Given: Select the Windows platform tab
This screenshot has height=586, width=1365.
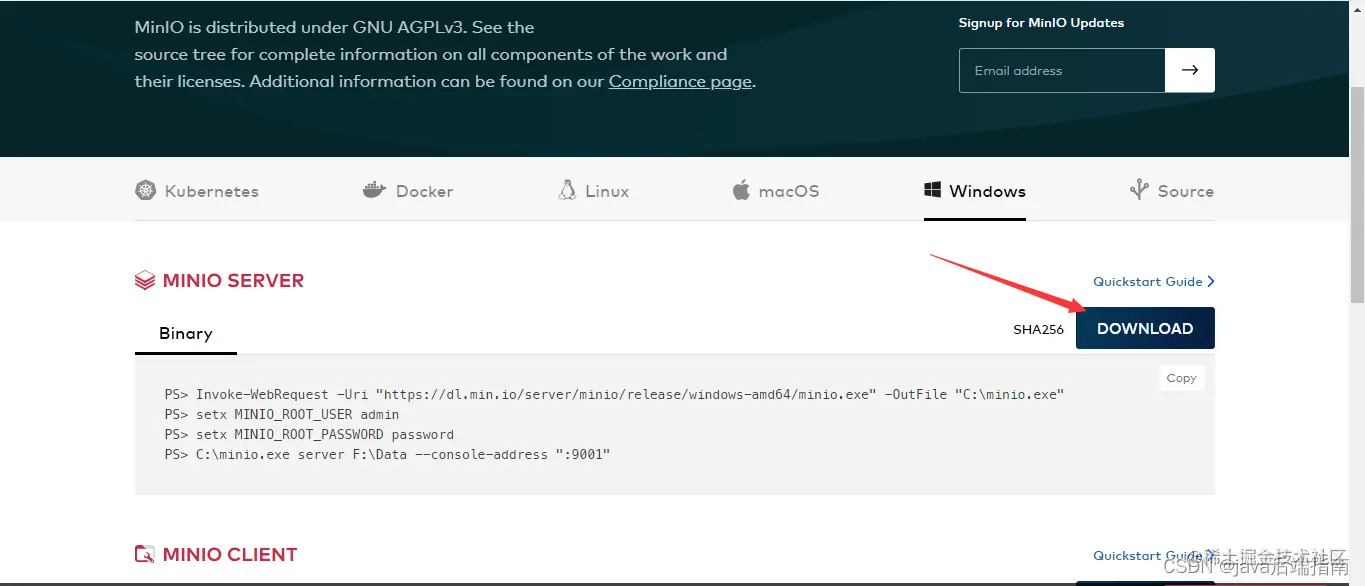Looking at the screenshot, I should (x=975, y=191).
